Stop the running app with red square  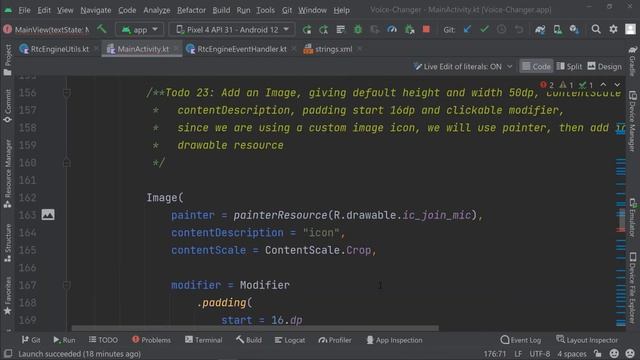(x=426, y=29)
